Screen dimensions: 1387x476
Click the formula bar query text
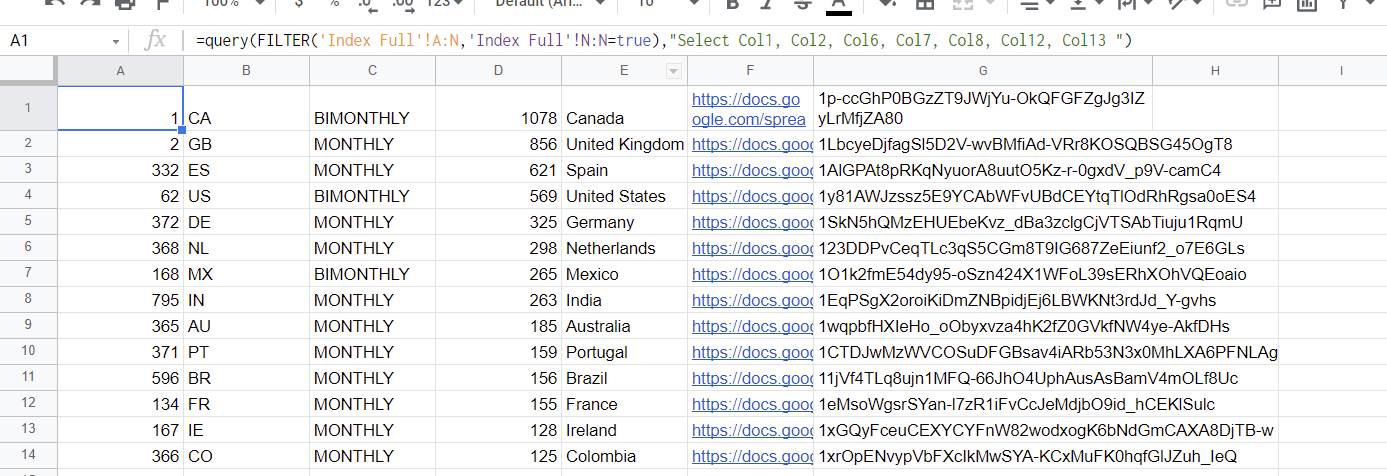(663, 41)
